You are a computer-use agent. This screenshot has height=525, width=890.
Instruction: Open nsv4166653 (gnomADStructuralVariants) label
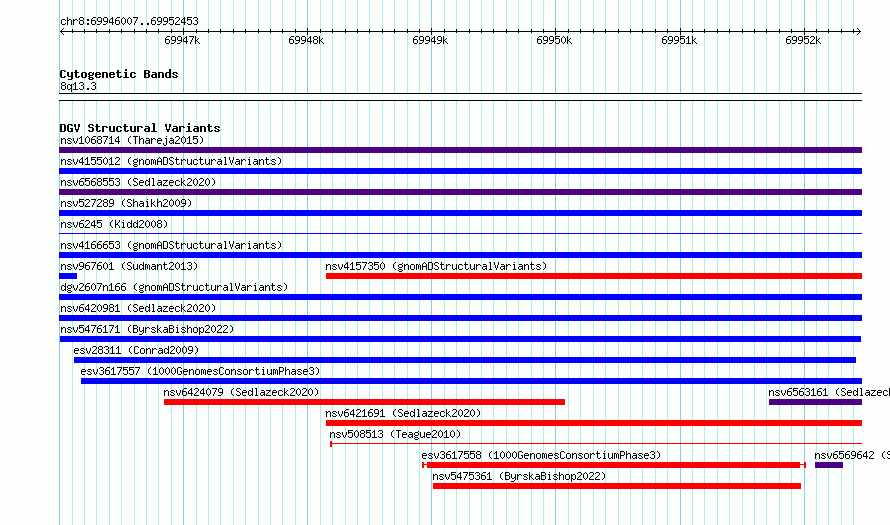(171, 245)
